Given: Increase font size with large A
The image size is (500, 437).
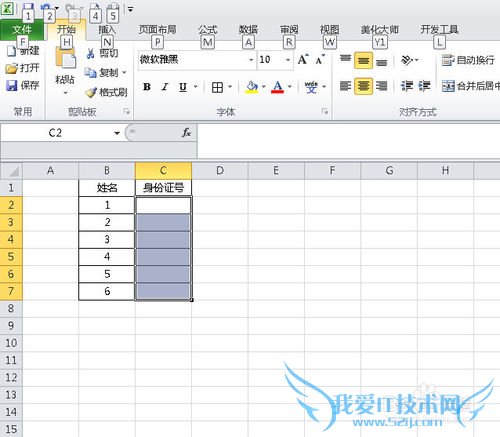Looking at the screenshot, I should [x=303, y=60].
